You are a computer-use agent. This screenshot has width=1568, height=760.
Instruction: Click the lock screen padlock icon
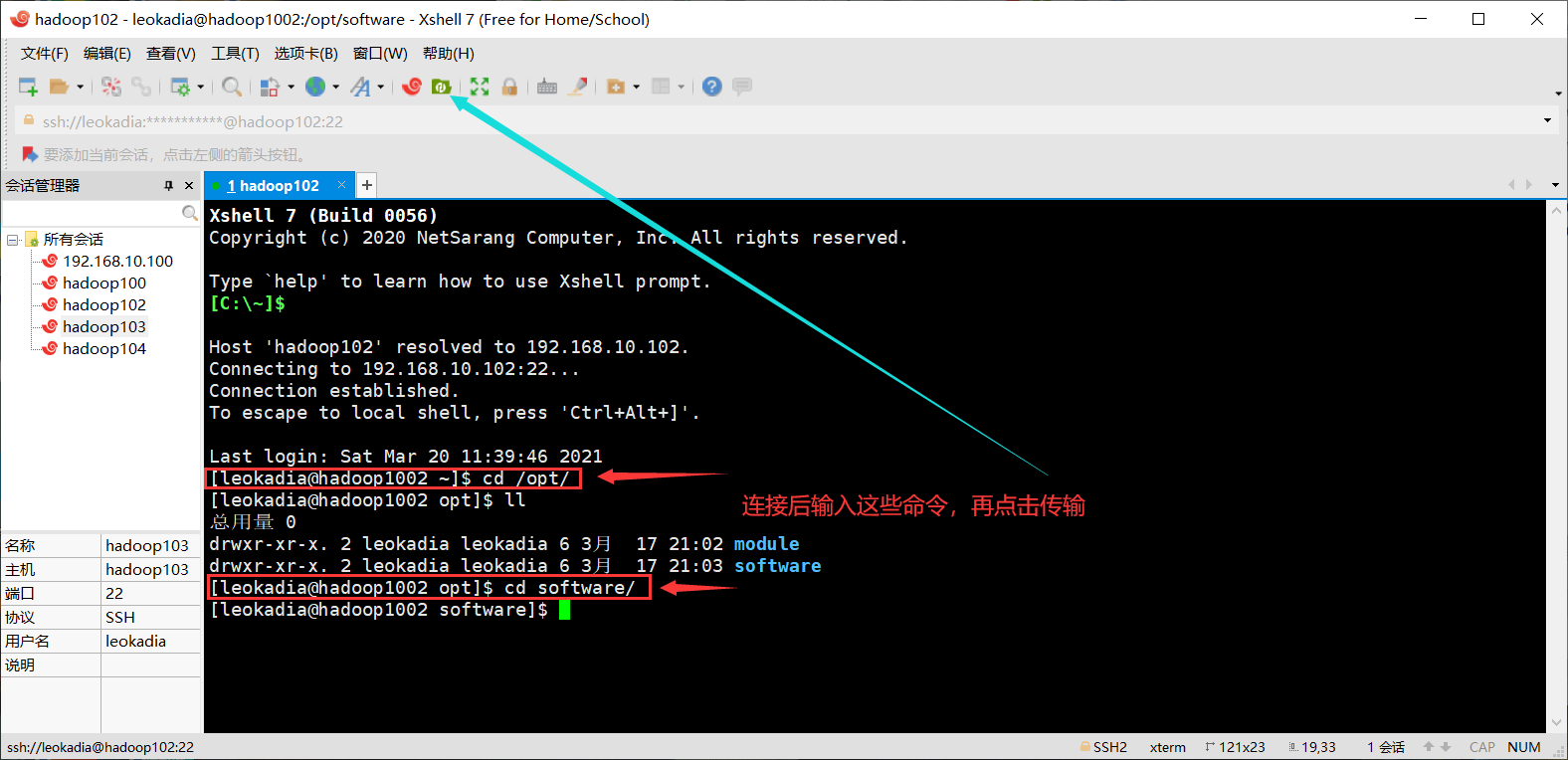pyautogui.click(x=509, y=87)
